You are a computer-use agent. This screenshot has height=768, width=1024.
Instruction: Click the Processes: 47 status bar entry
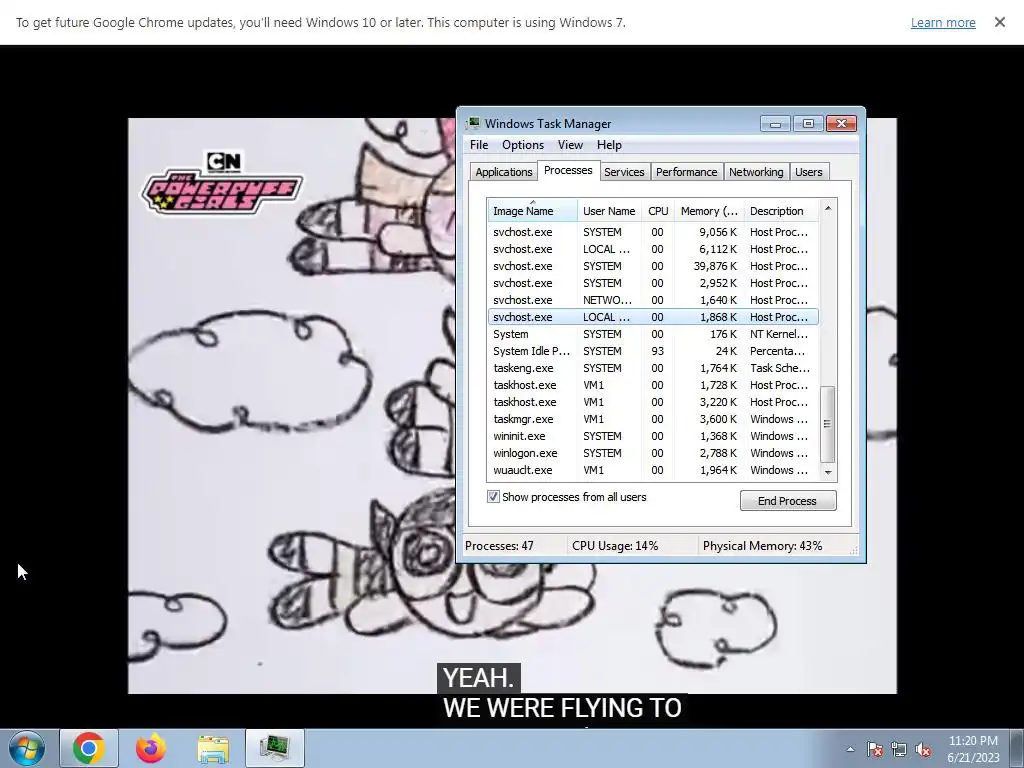point(499,546)
